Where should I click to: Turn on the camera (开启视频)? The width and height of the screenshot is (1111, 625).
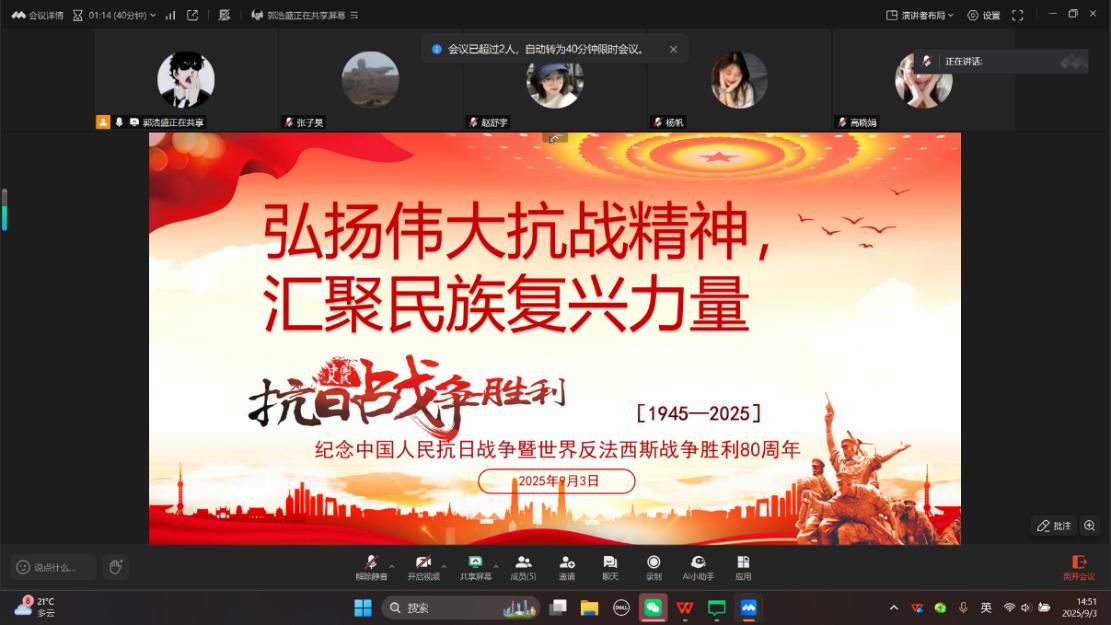423,566
